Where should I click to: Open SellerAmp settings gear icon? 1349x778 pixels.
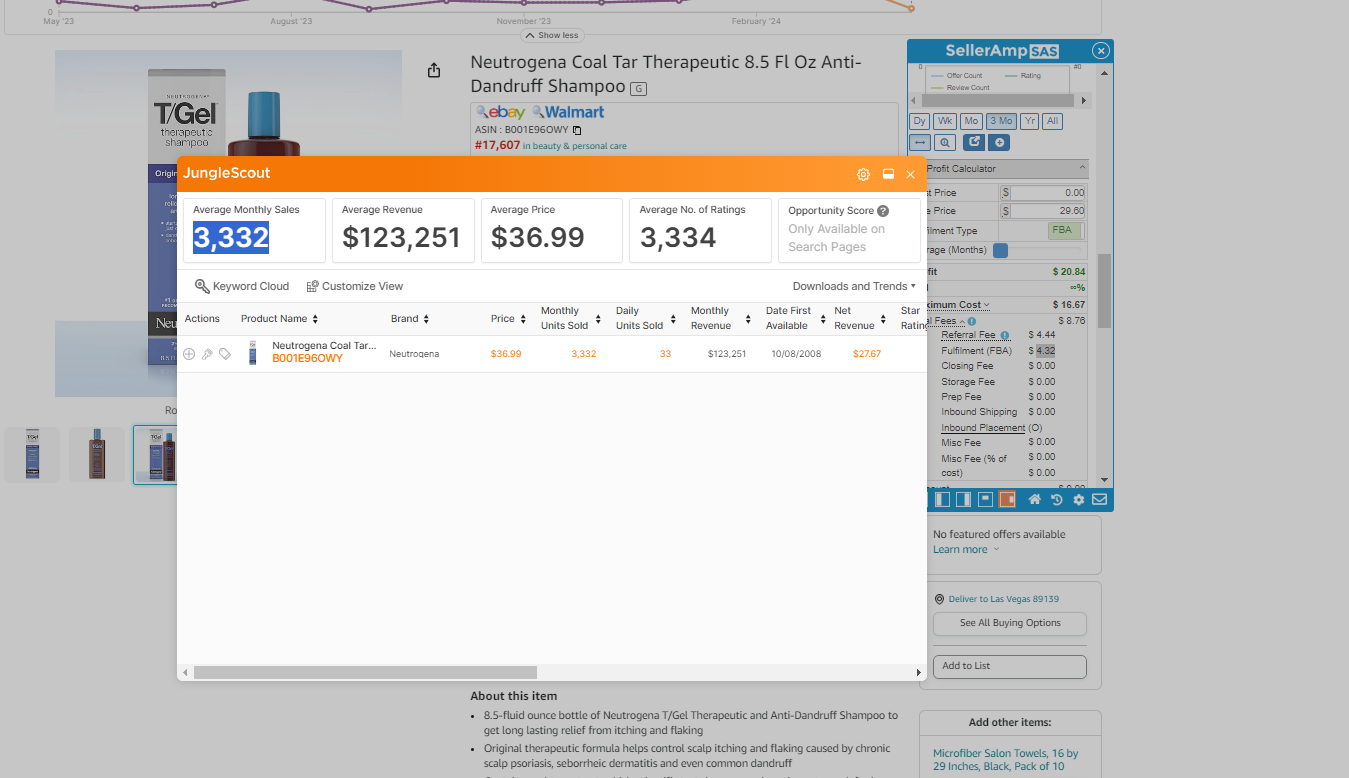tap(1078, 499)
